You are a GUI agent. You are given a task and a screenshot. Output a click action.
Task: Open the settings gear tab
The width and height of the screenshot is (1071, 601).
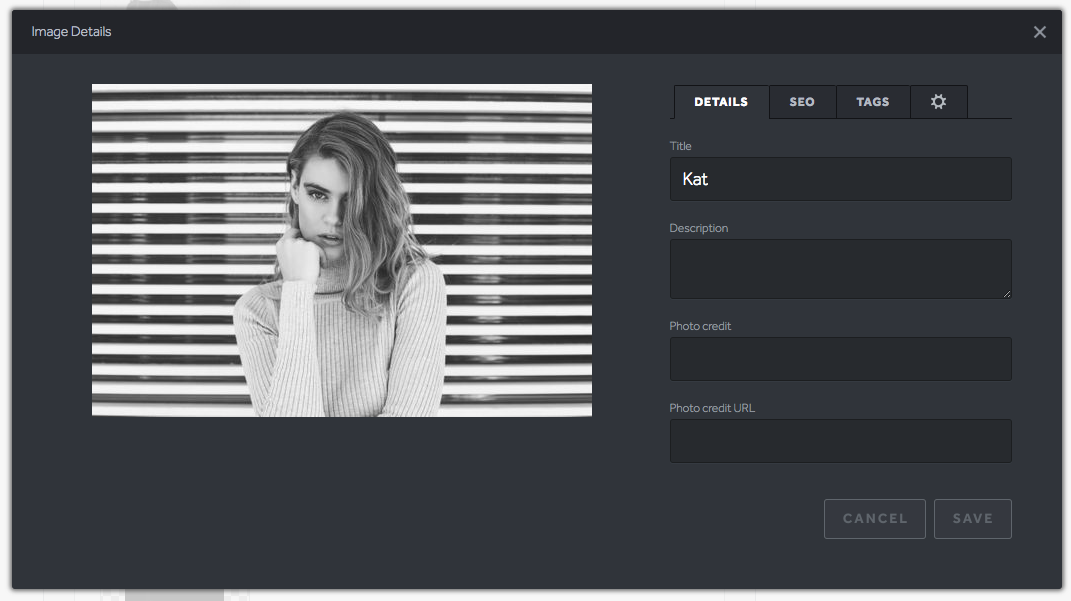(939, 101)
